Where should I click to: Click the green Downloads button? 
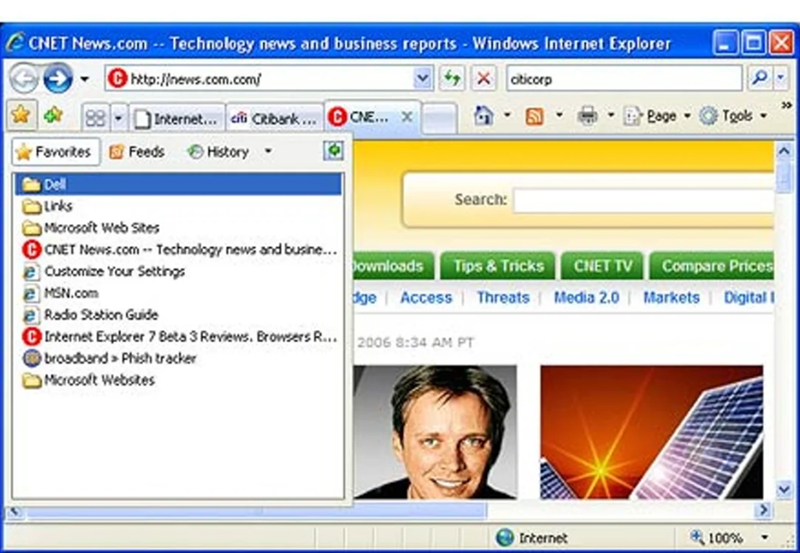tap(393, 266)
